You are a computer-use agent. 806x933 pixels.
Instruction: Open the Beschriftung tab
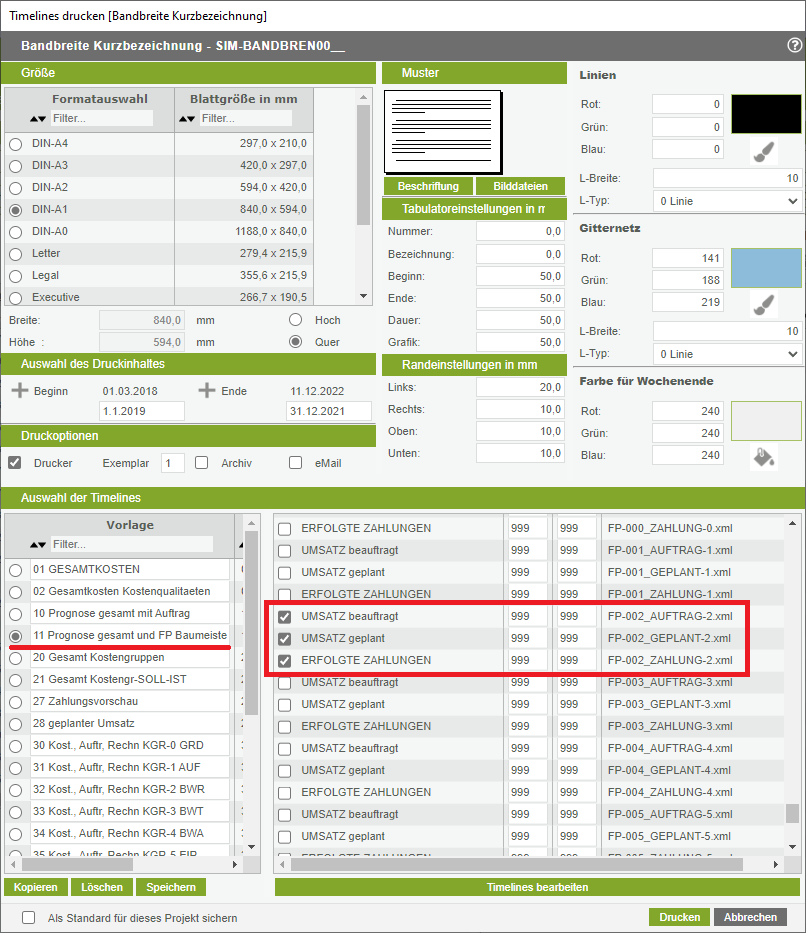click(428, 186)
